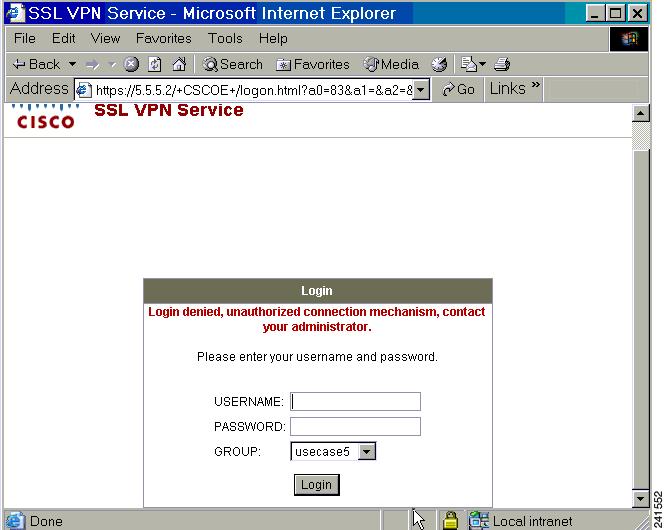Print the page with printer icon
Viewport: 665px width, 530px height.
click(x=502, y=64)
